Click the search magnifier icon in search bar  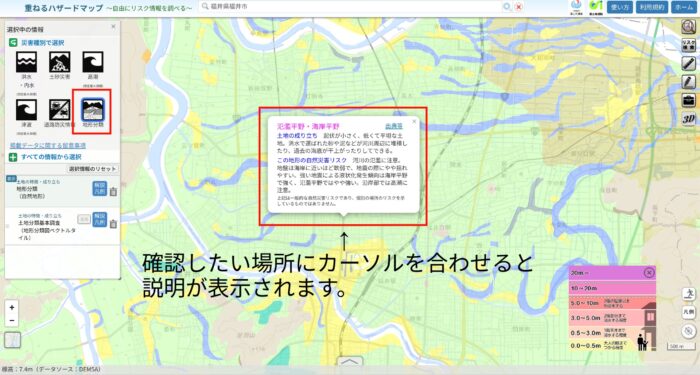pyautogui.click(x=507, y=7)
